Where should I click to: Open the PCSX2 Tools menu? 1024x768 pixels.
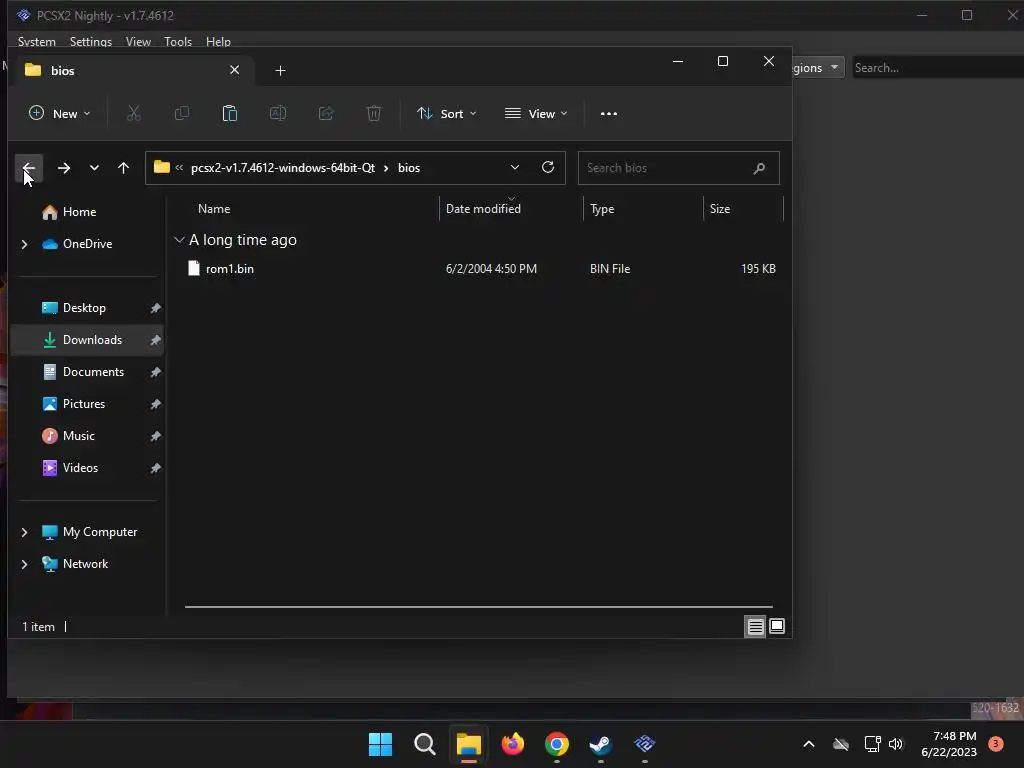[178, 41]
